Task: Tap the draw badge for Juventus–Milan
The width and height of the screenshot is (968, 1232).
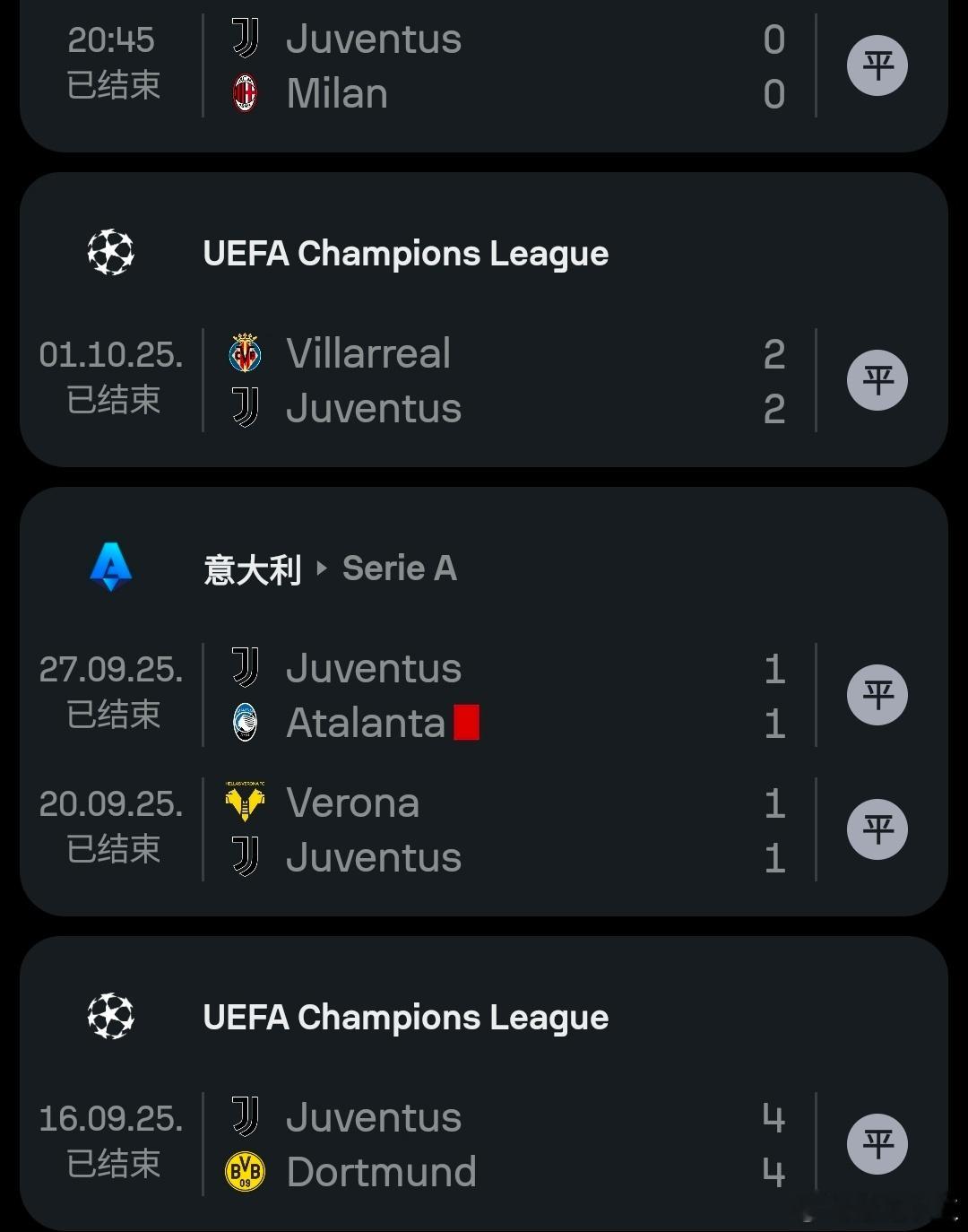Action: tap(877, 65)
